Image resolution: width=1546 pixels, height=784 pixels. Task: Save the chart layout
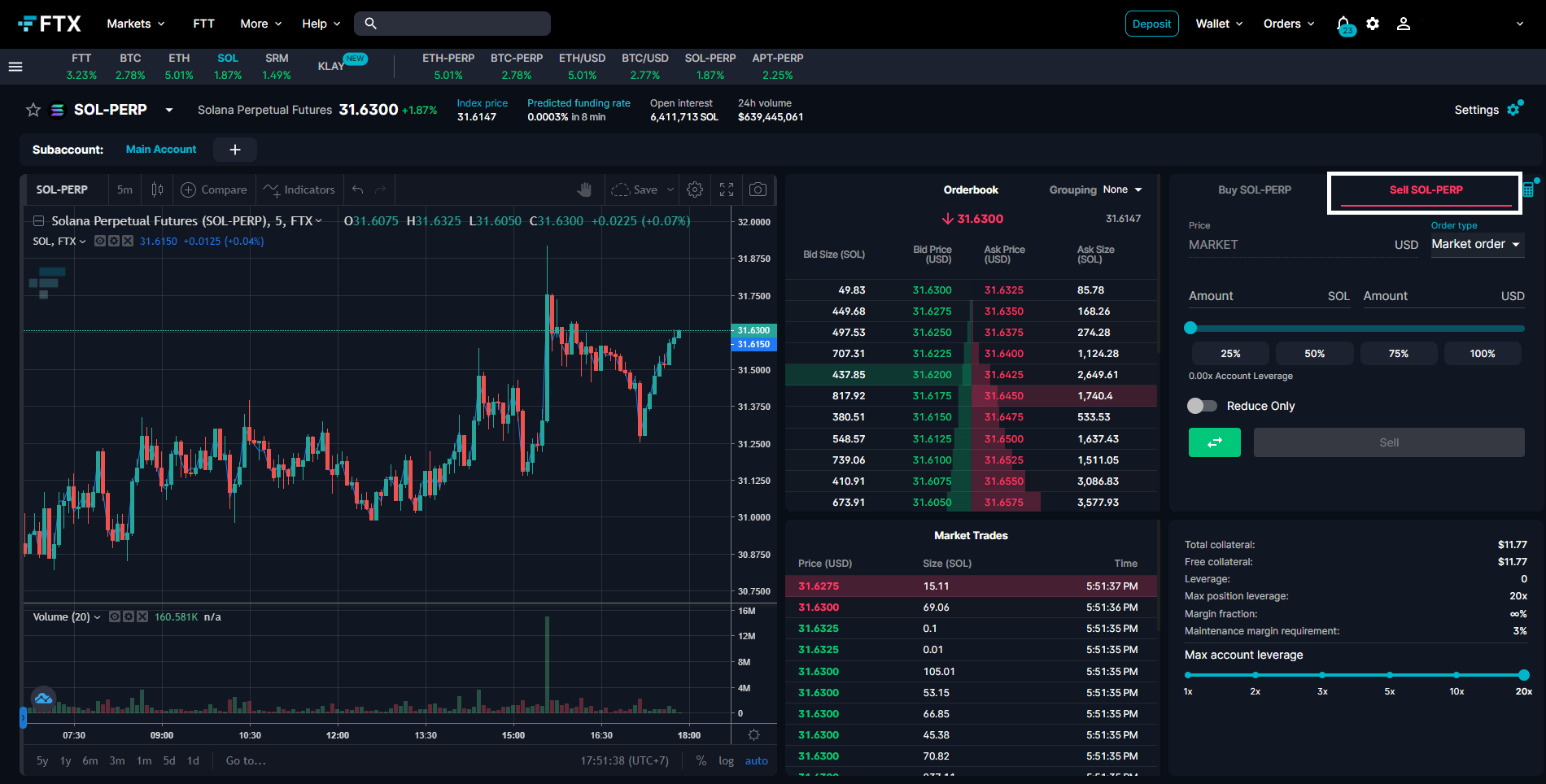[x=635, y=189]
